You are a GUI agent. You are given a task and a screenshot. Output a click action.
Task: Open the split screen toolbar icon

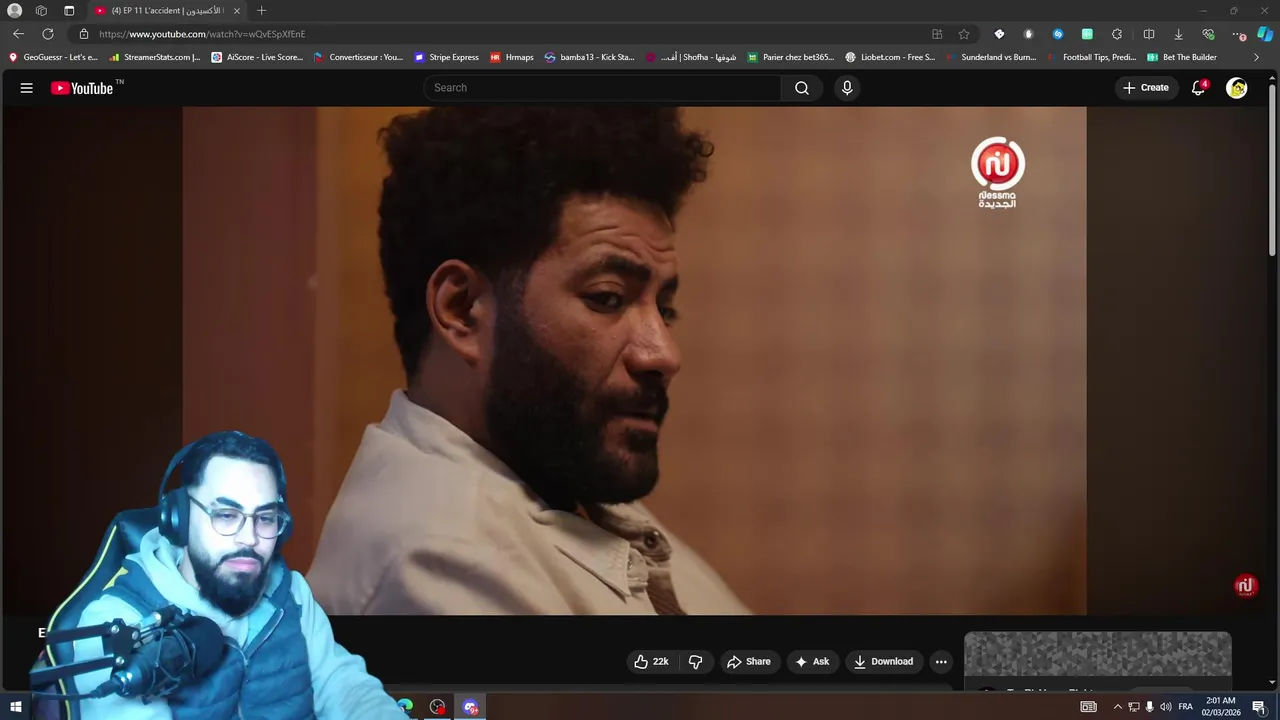point(1148,33)
